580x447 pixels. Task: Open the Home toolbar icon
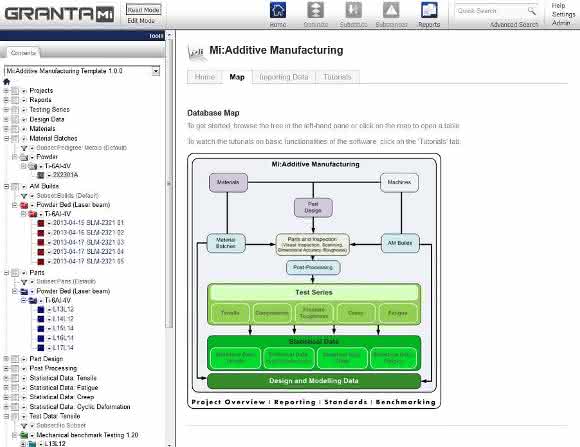click(x=278, y=10)
